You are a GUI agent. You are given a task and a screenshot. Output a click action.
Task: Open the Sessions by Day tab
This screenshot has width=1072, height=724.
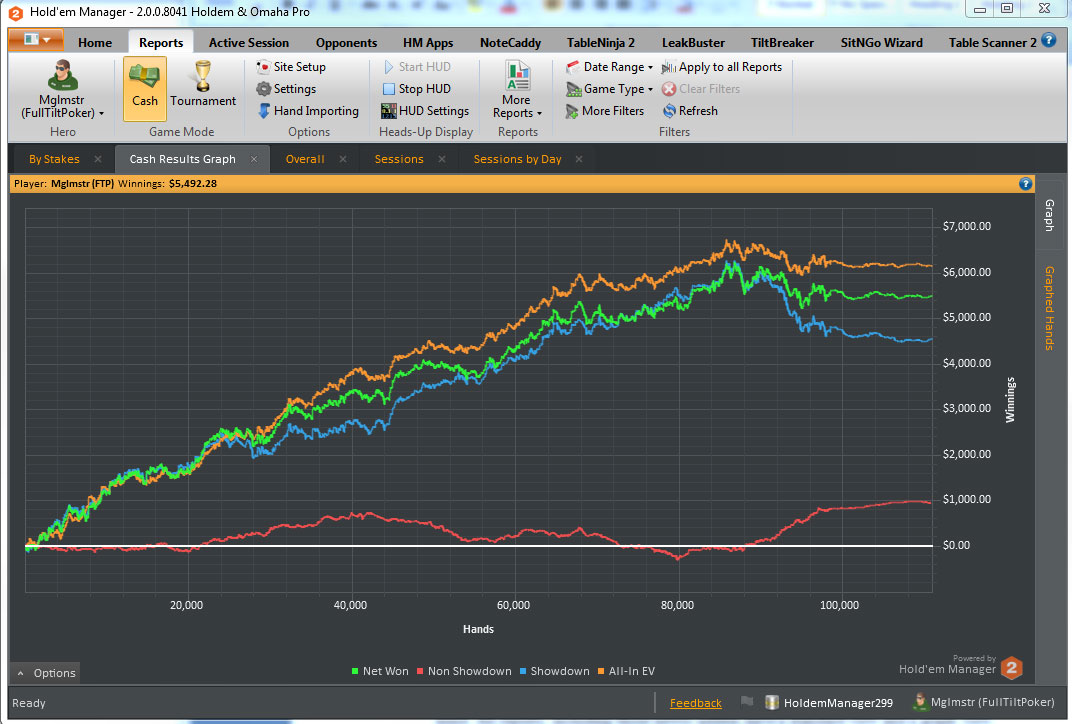coord(518,159)
